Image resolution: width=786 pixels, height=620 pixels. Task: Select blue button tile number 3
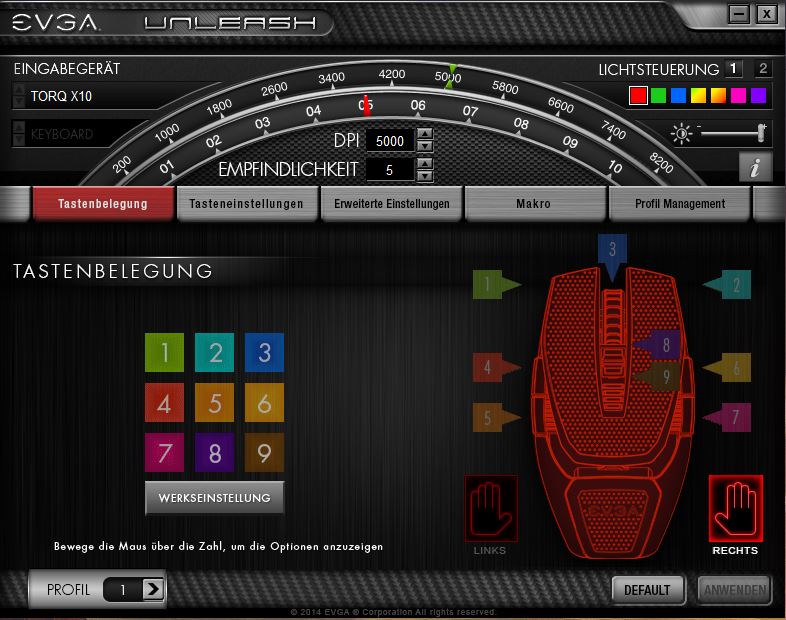(x=264, y=352)
